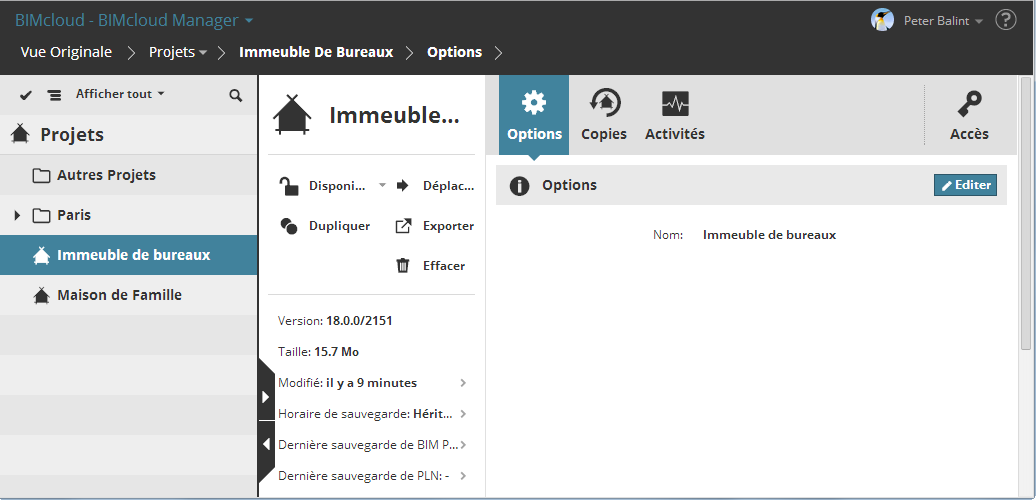1036x500 pixels.
Task: Expand the Paris folder triangle
Action: (17, 215)
